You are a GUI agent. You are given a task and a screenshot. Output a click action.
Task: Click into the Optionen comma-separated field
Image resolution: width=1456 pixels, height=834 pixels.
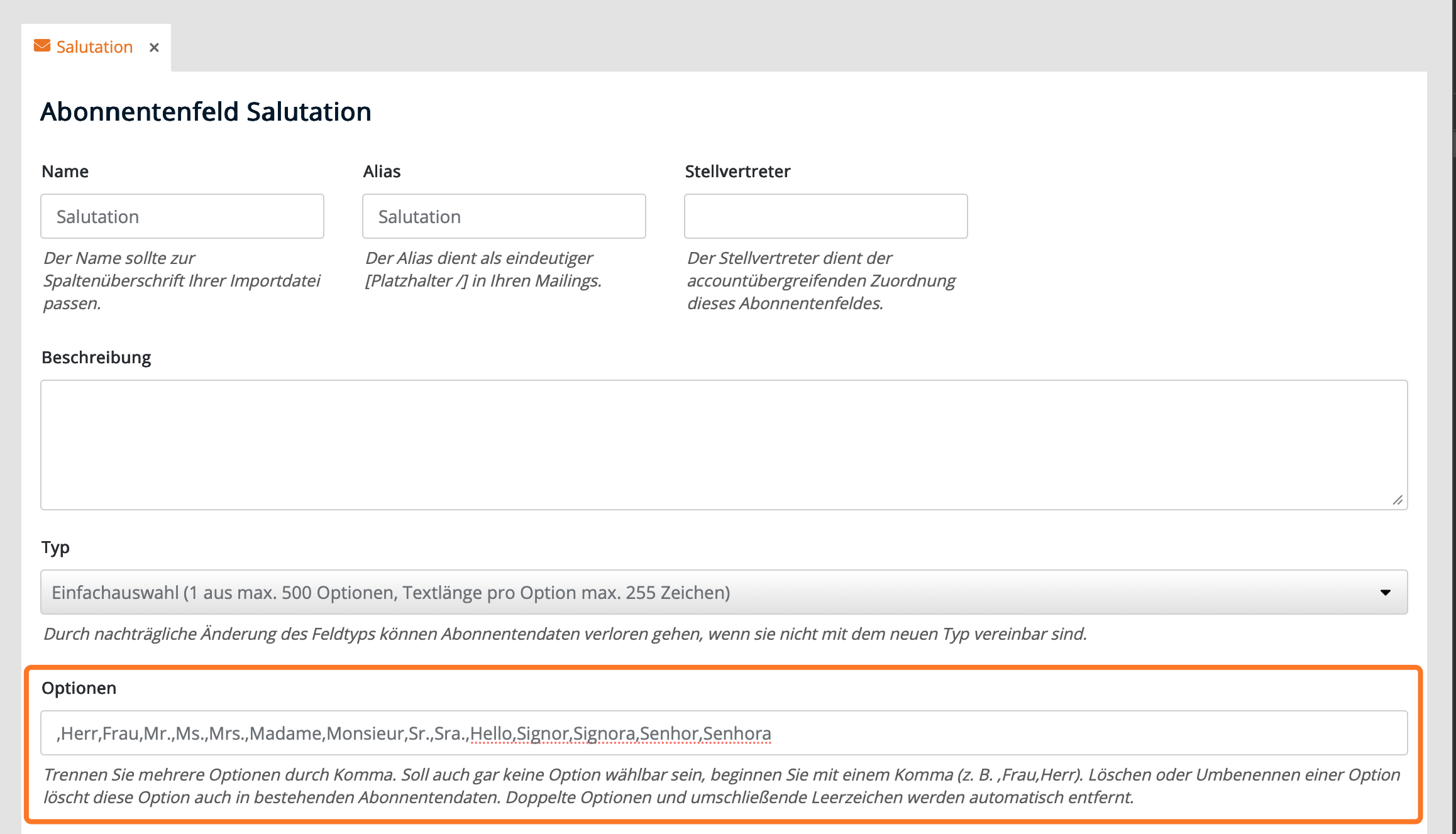click(723, 733)
